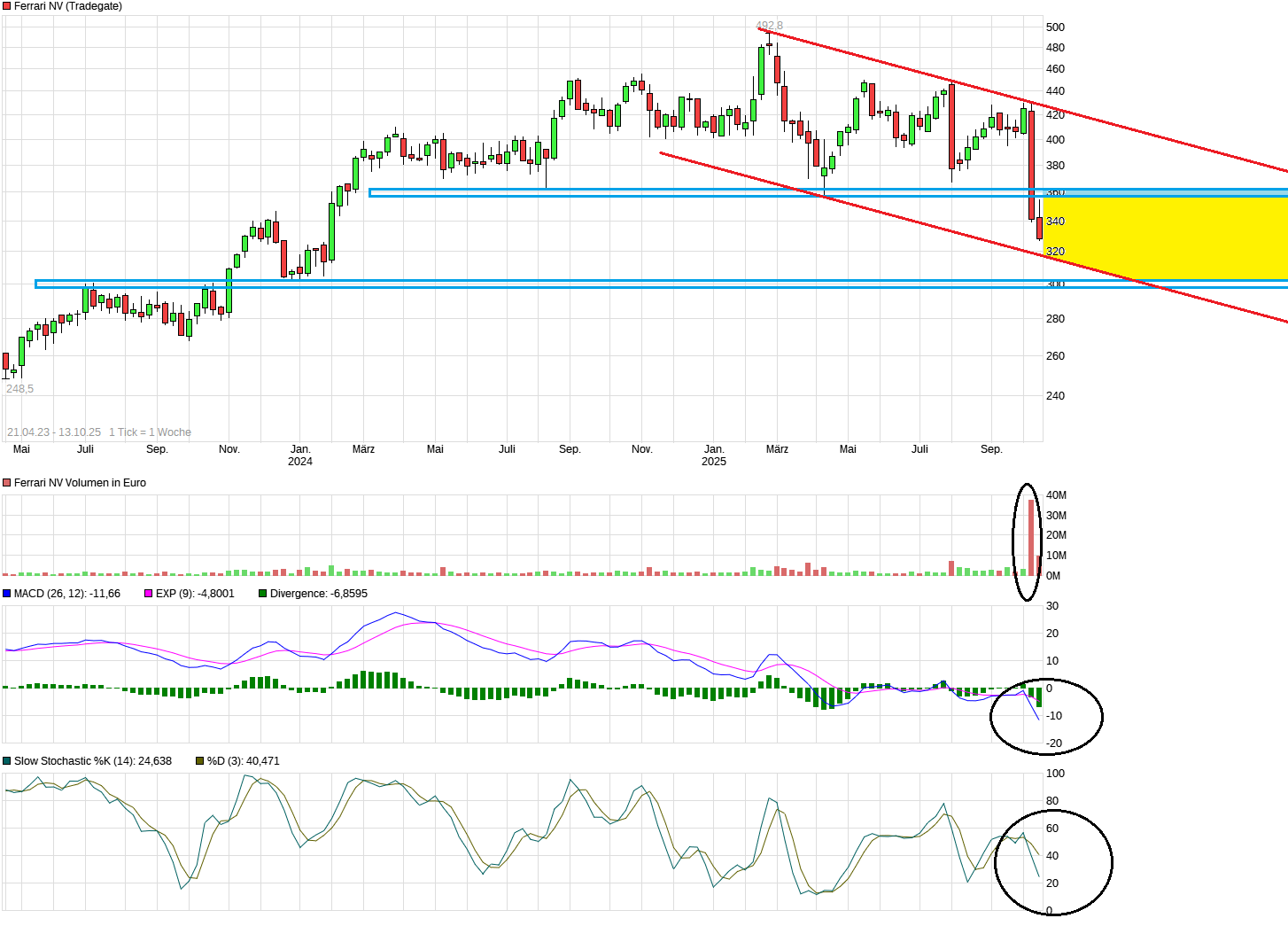Click the 'Jan. 2025' x-axis label

714,455
